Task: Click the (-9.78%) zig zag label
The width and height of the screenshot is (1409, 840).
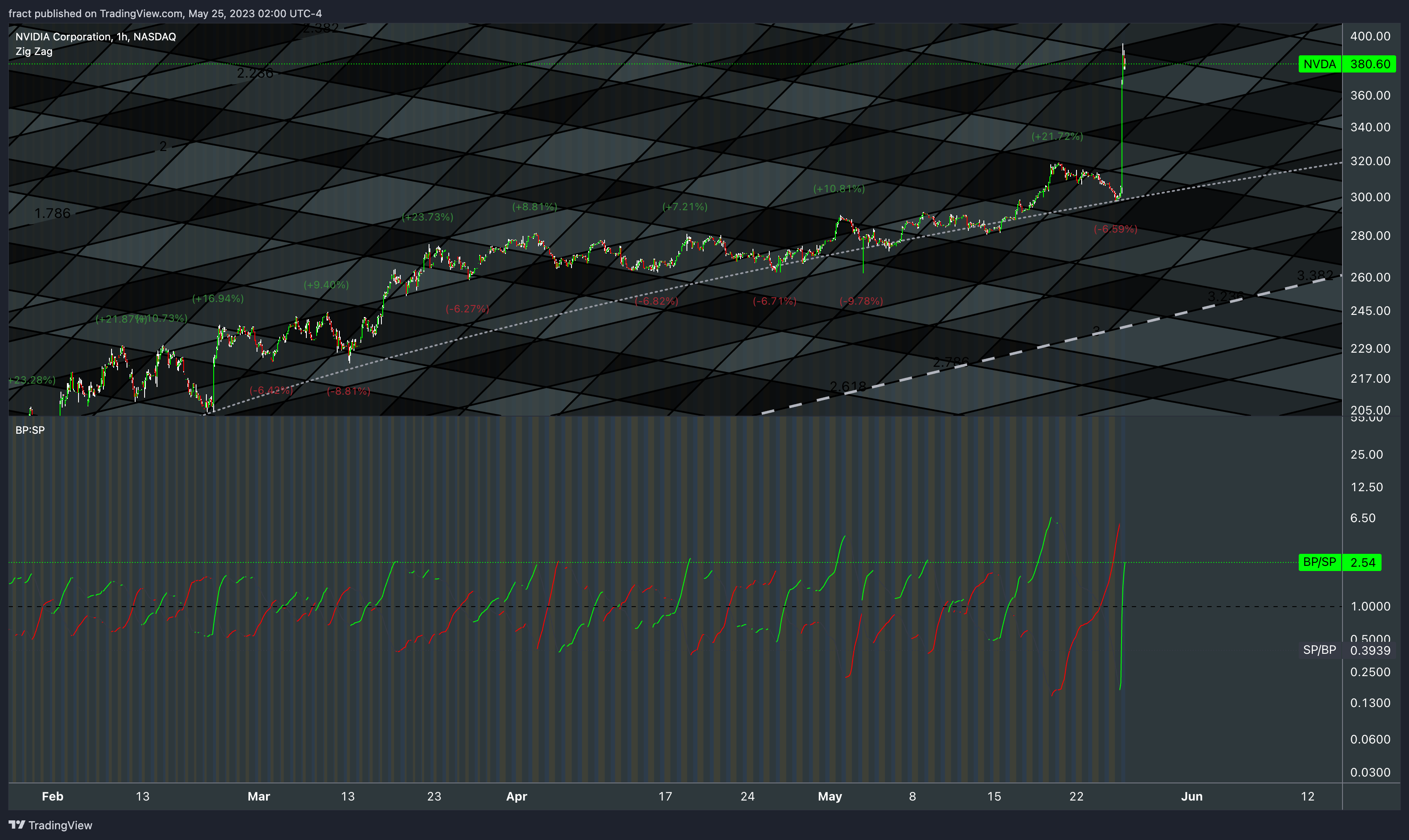Action: [x=861, y=301]
